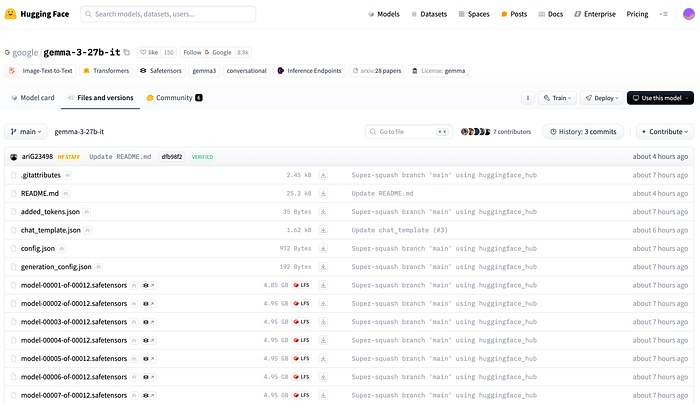Like the gemma-3-27b-it model

149,52
